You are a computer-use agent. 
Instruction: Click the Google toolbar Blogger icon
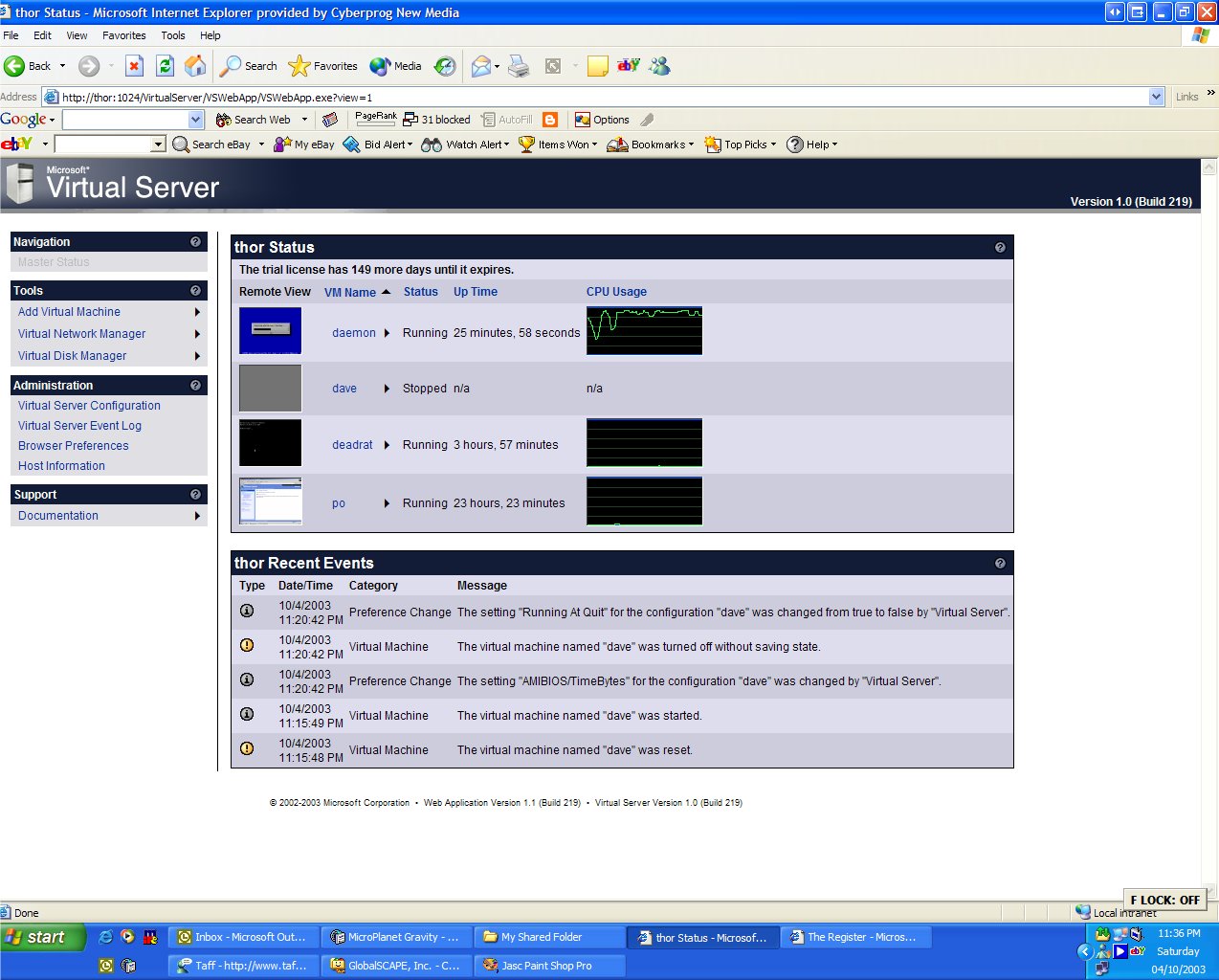tap(550, 120)
